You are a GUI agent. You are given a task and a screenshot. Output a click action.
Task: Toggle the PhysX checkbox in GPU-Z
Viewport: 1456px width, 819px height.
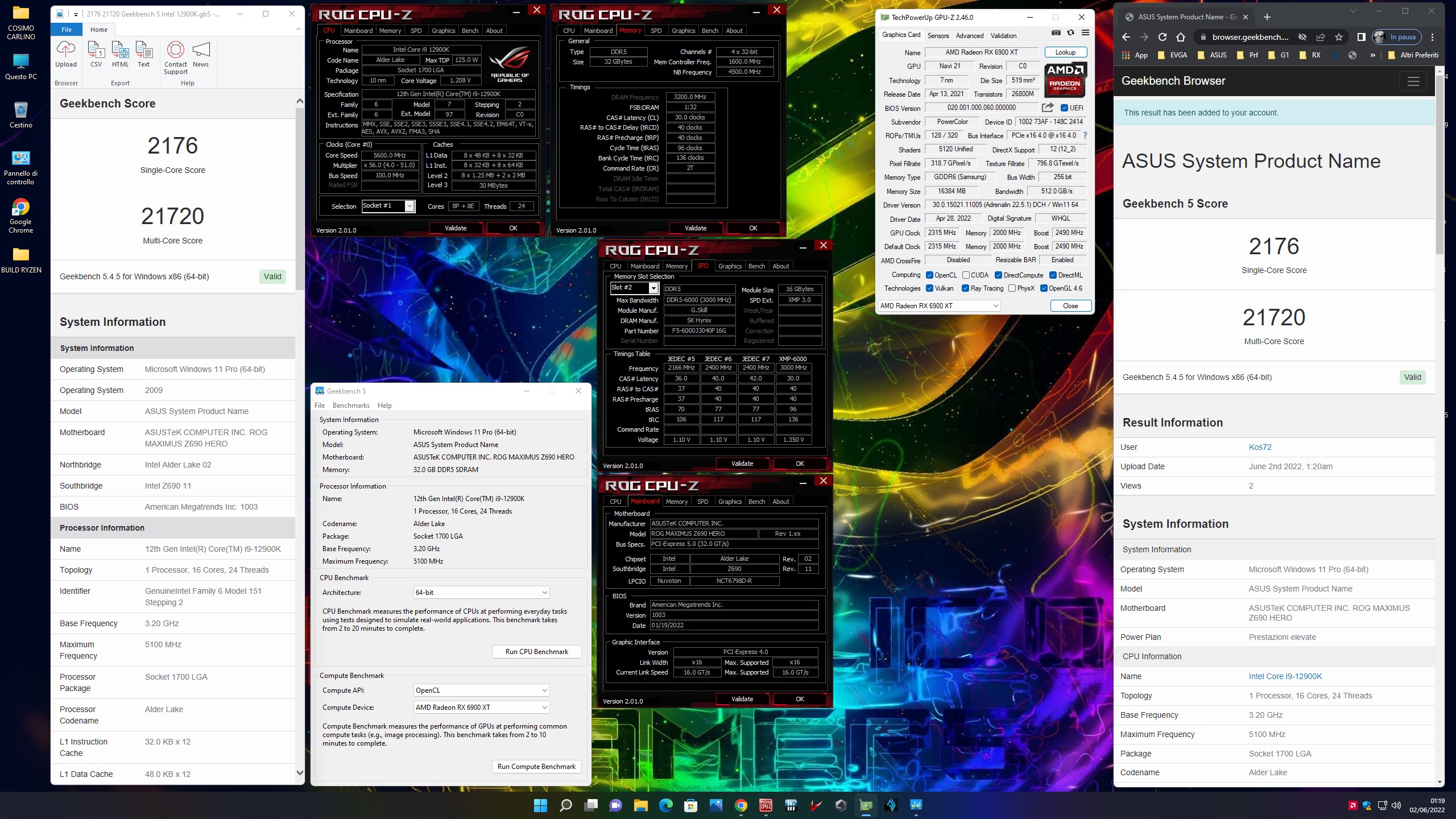click(1012, 288)
